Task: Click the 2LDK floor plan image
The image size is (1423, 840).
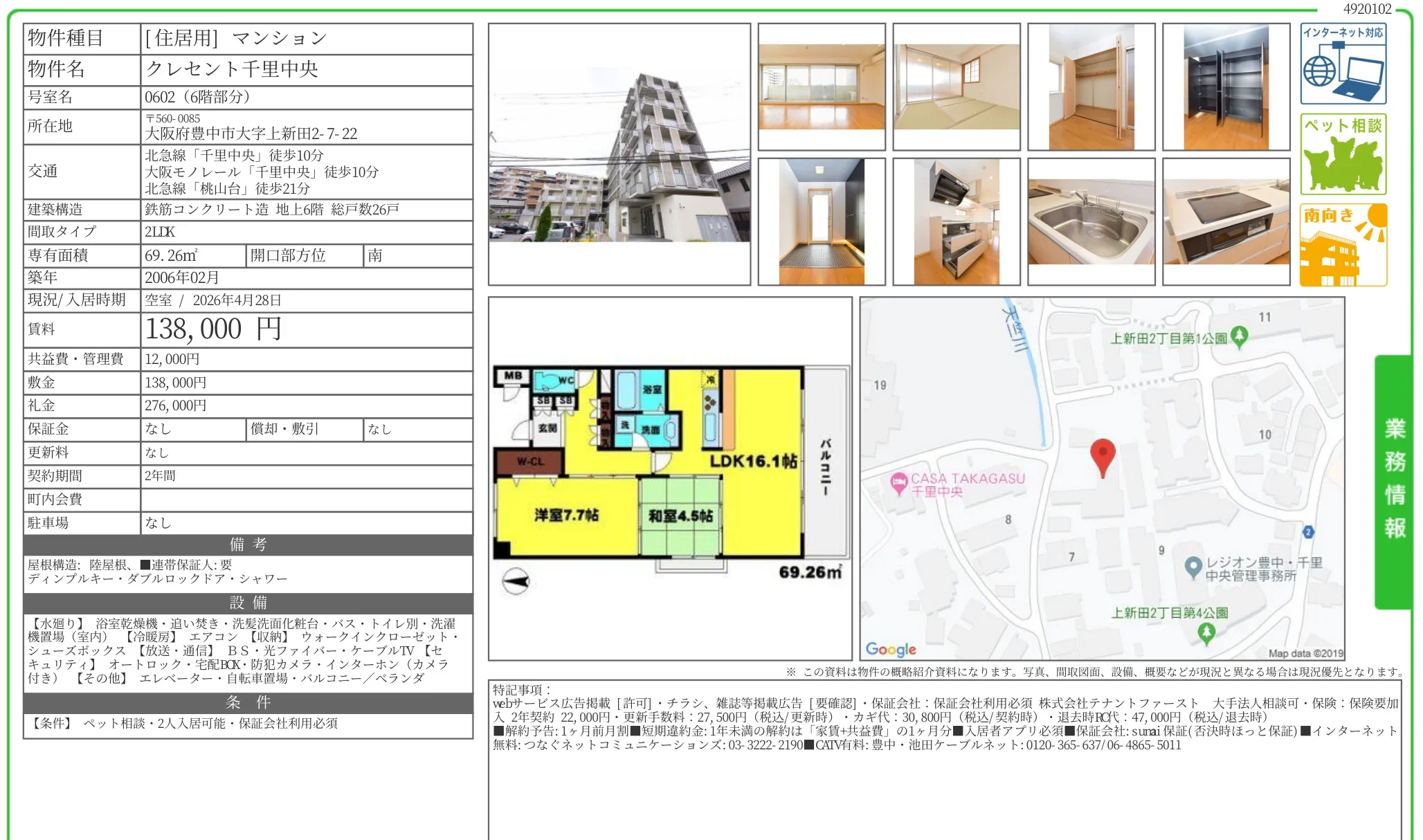Action: (669, 477)
